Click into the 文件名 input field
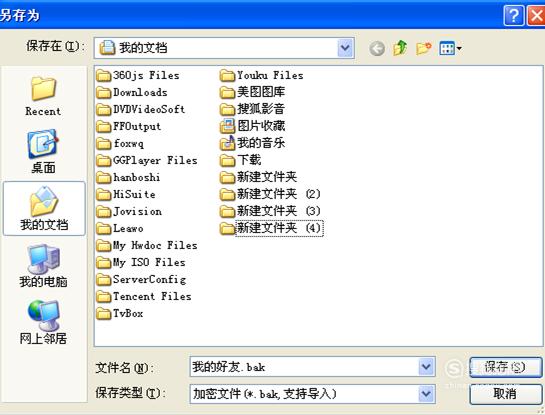 tap(304, 367)
